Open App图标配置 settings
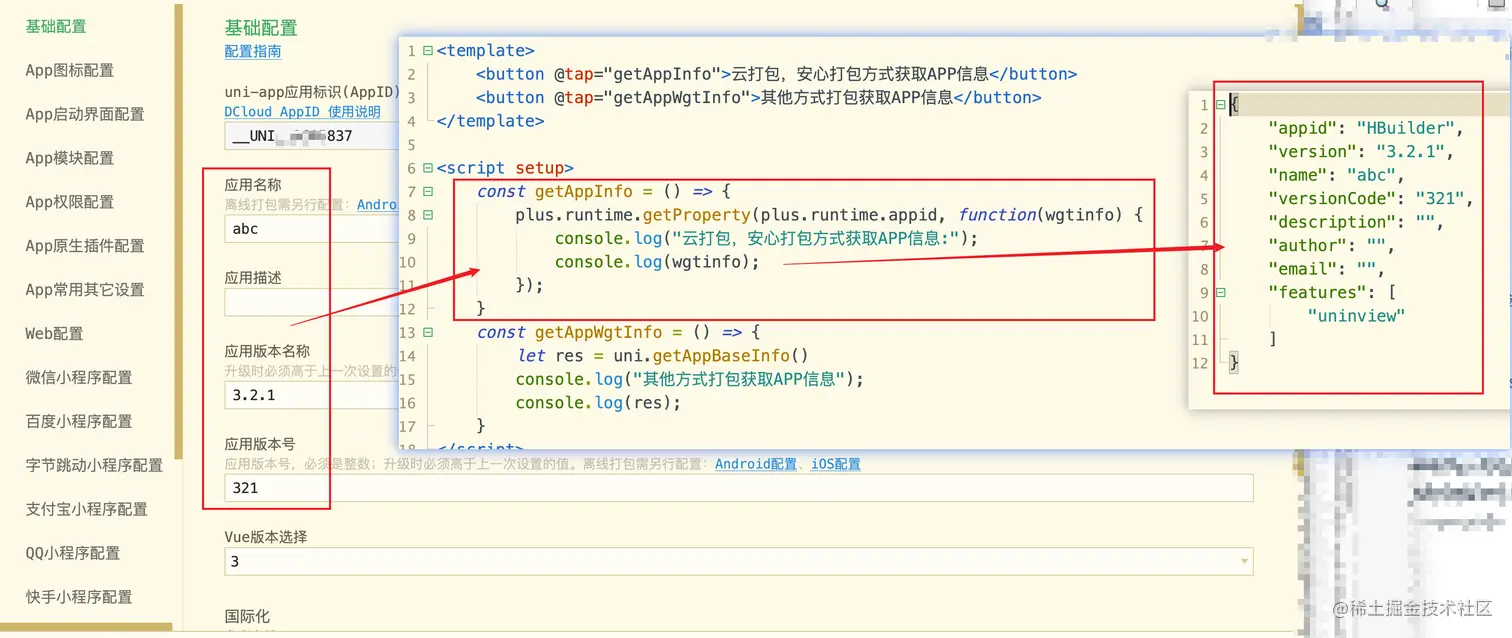 [x=69, y=70]
